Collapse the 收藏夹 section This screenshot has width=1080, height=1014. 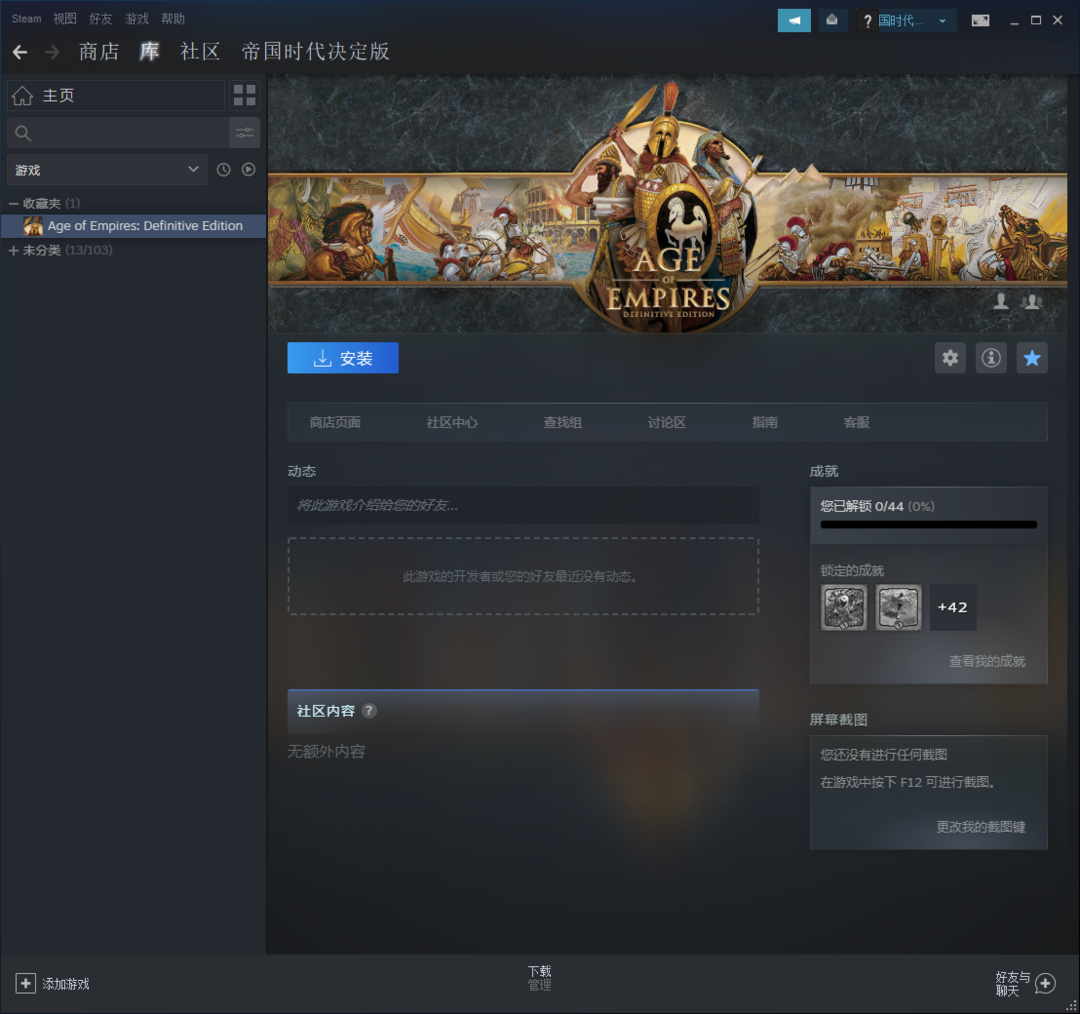click(x=14, y=203)
